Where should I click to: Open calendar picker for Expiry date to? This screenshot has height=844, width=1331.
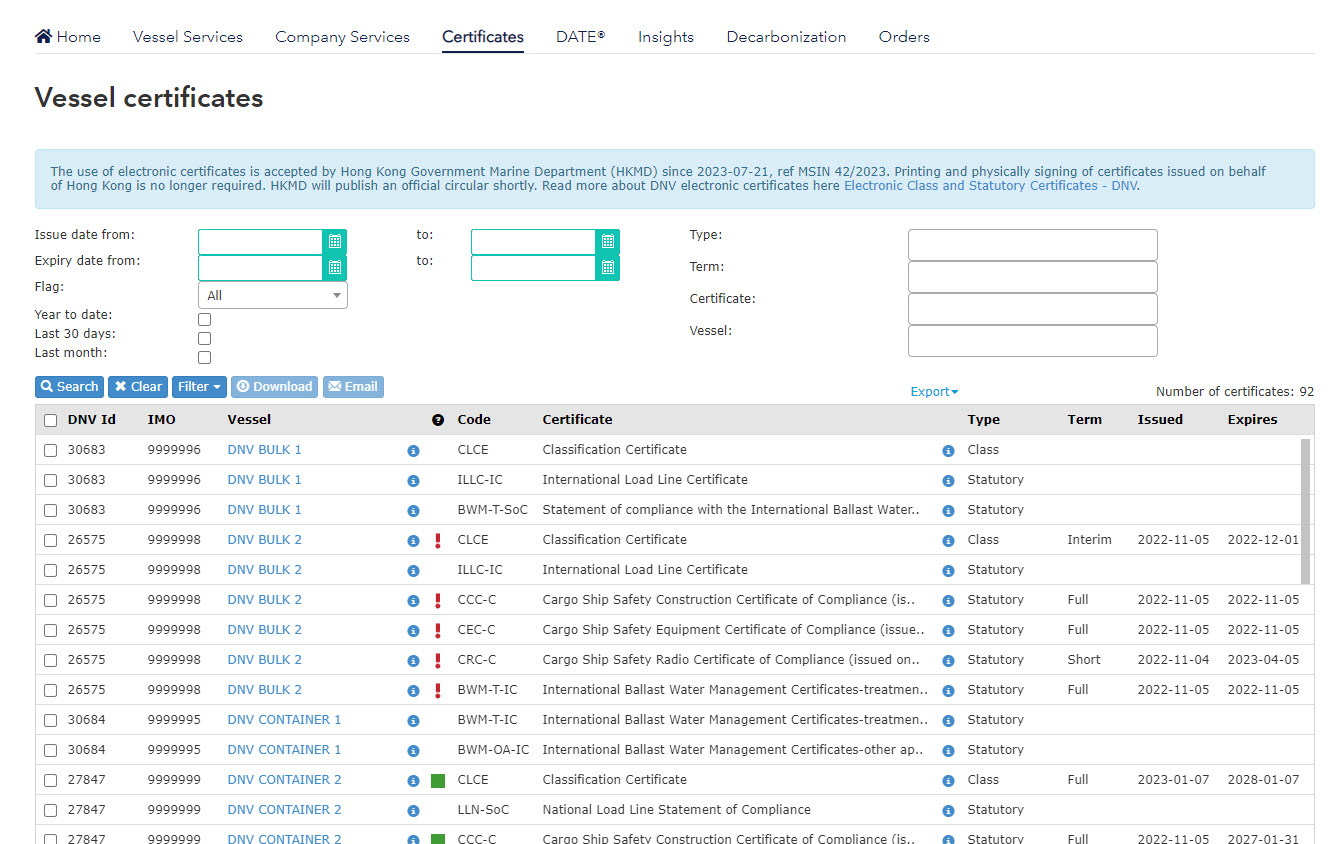(x=607, y=268)
